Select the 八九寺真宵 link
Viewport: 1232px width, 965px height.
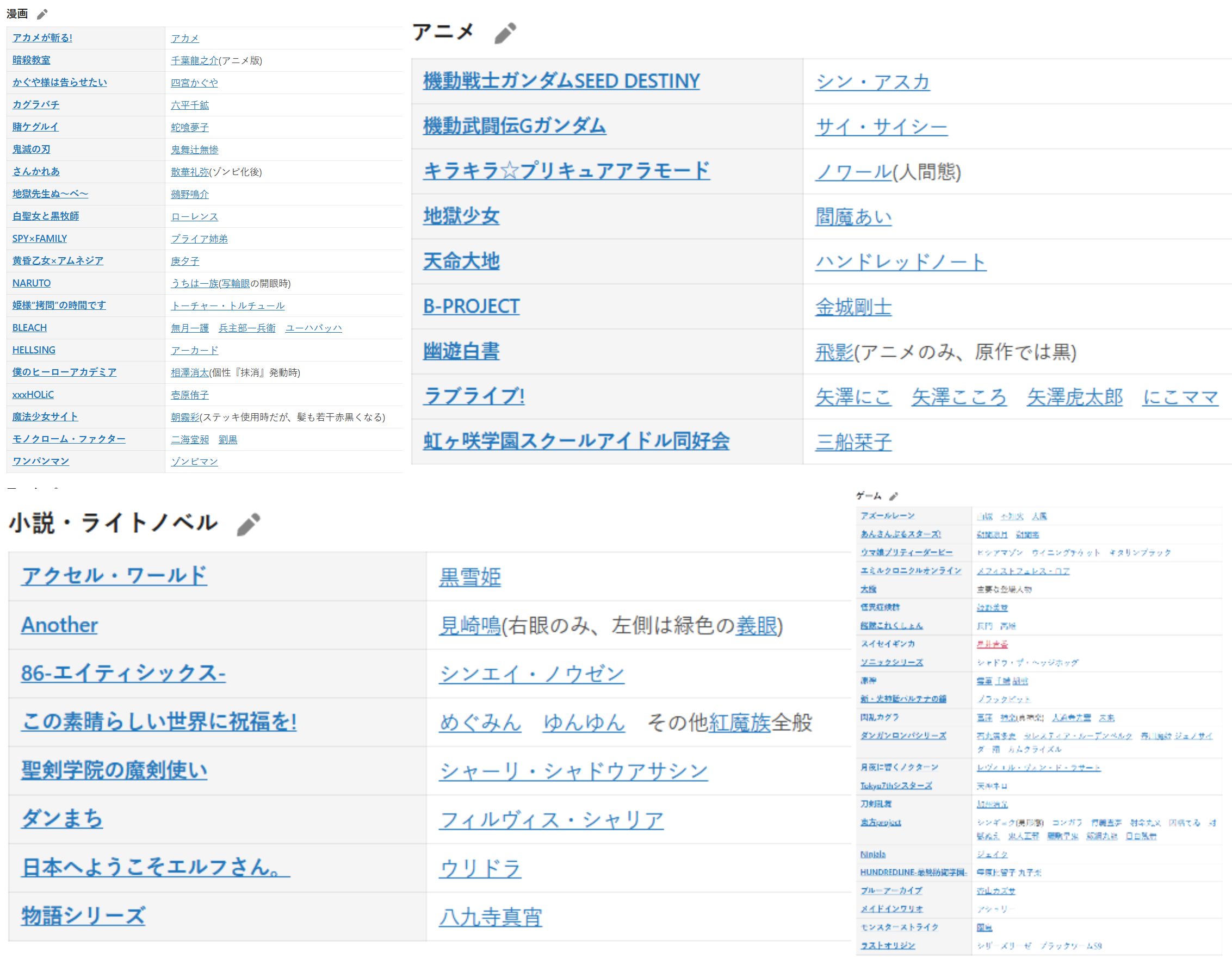coord(490,917)
